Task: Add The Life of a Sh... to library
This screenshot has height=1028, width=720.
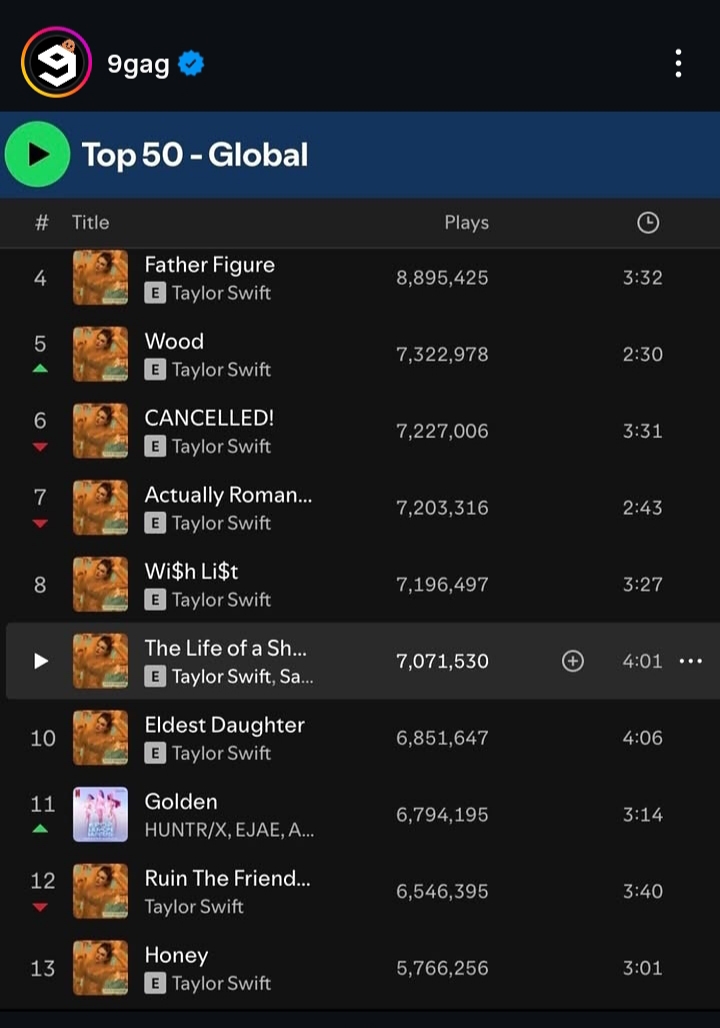Action: (572, 661)
